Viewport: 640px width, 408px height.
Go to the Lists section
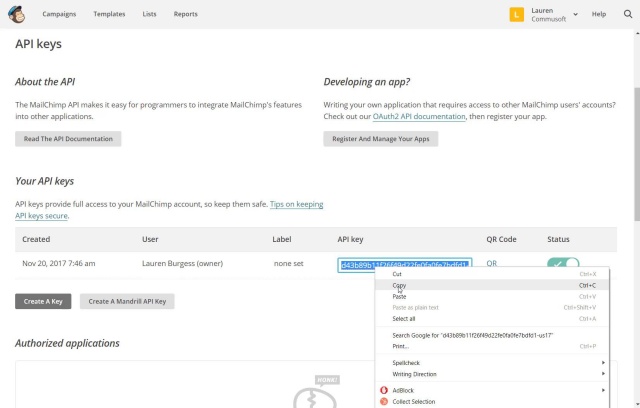tap(149, 14)
